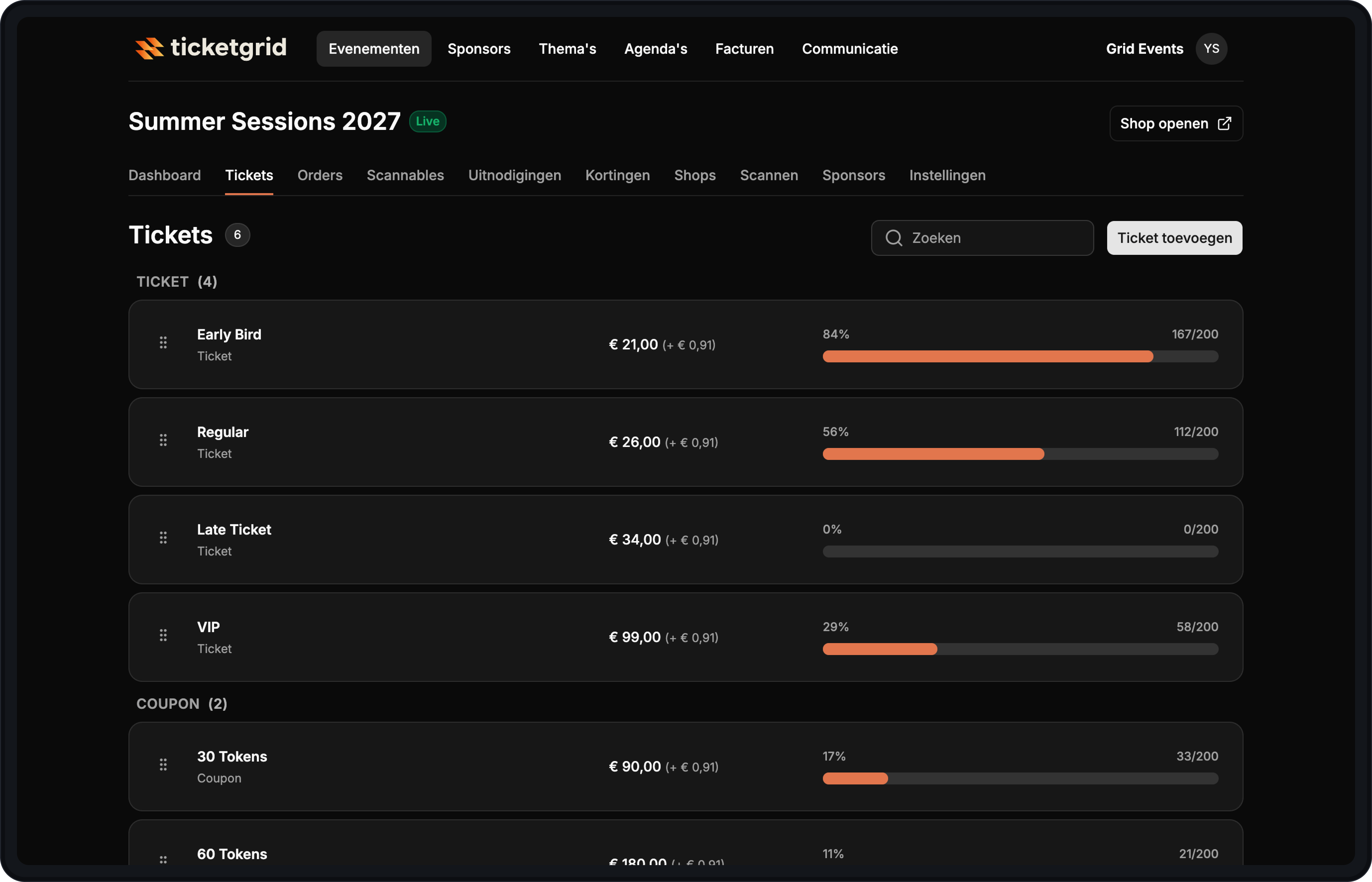The image size is (1372, 882).
Task: Click the COUPON (2) group header
Action: (182, 704)
